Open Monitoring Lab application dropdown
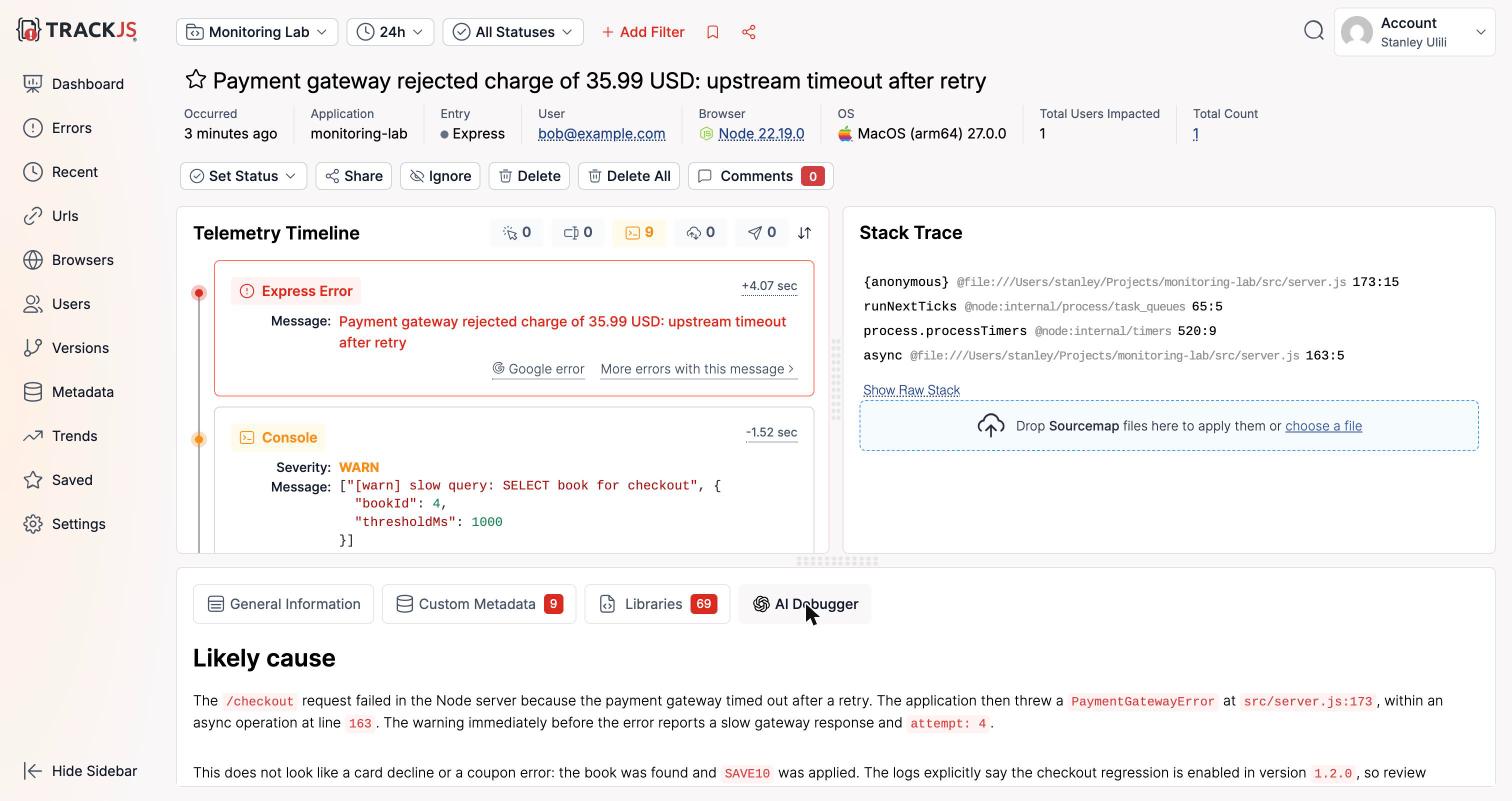1512x801 pixels. tap(257, 32)
